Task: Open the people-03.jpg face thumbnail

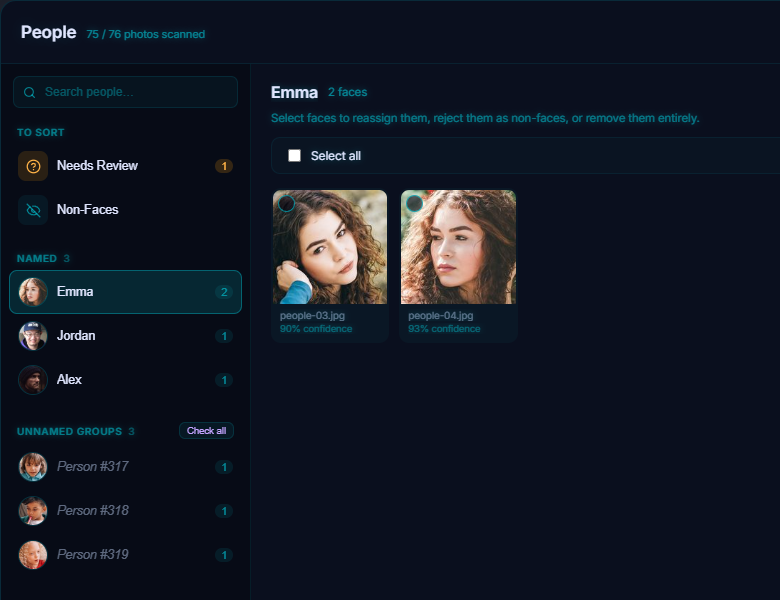Action: [x=330, y=247]
